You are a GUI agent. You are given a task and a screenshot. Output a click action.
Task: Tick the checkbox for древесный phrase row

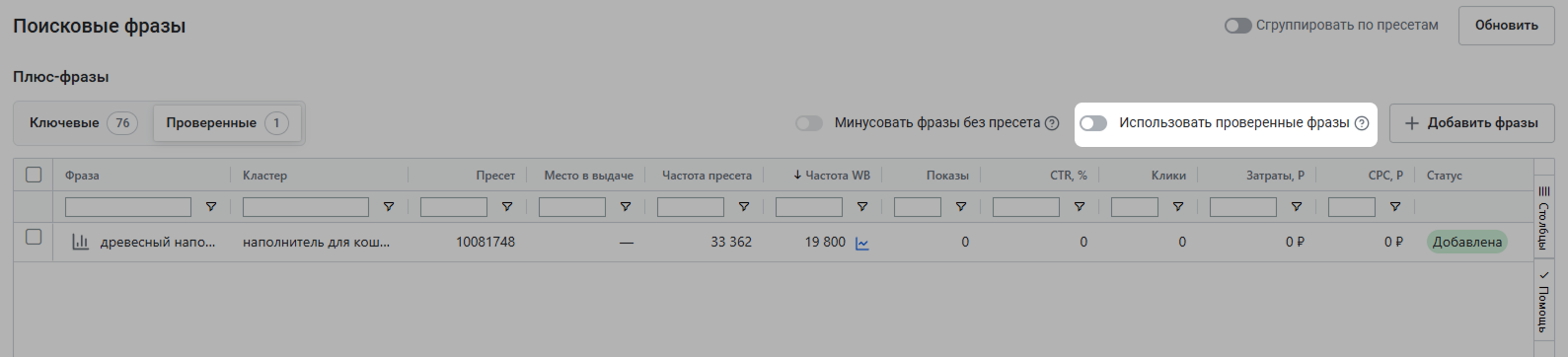click(x=34, y=237)
